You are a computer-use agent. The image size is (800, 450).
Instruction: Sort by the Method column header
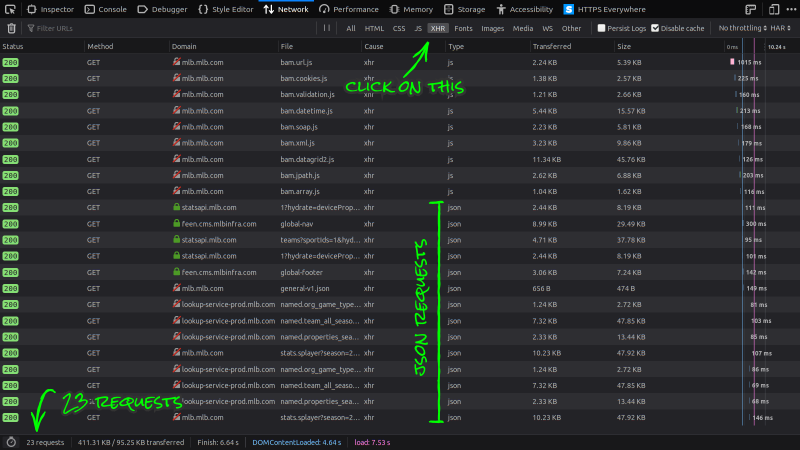pyautogui.click(x=127, y=46)
